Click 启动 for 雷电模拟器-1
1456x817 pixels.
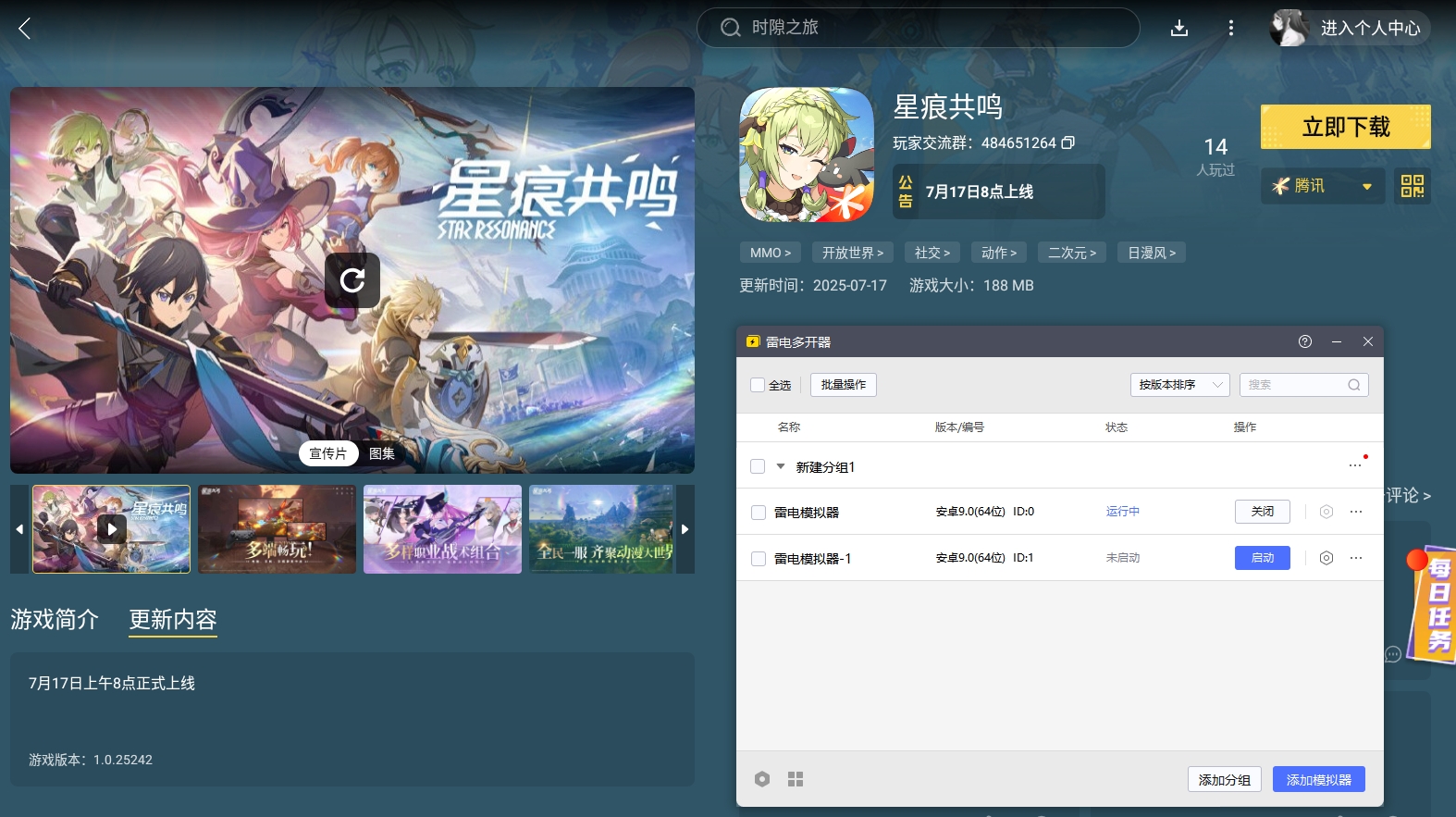click(1263, 558)
